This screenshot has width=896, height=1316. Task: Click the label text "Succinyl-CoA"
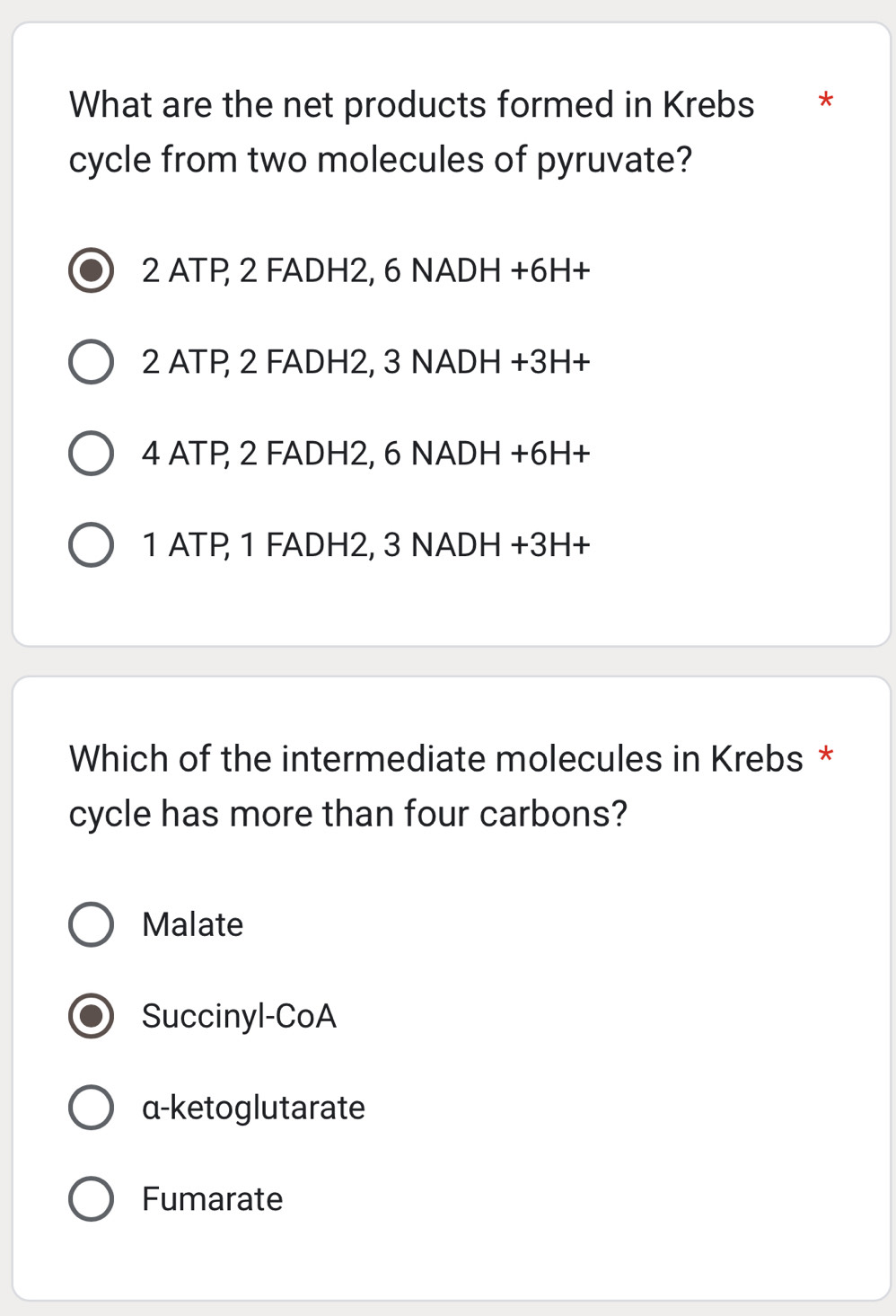239,1016
